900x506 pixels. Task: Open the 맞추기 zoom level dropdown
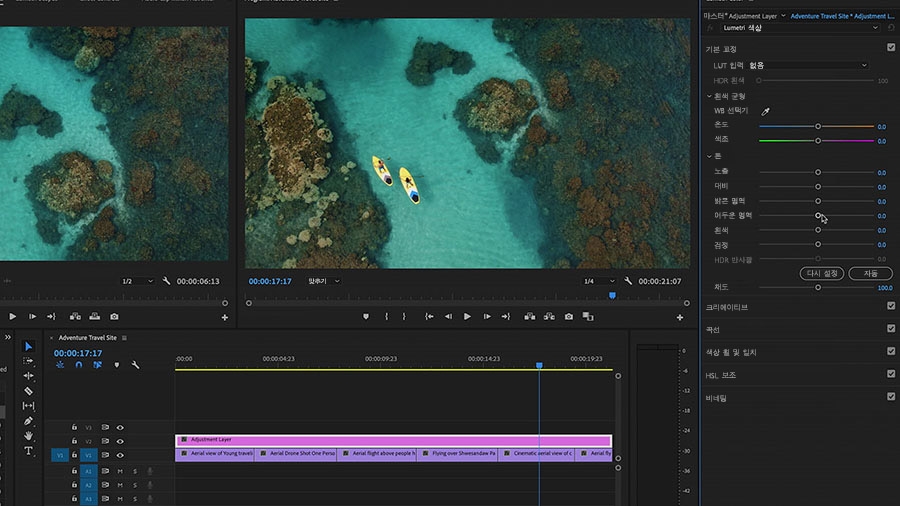click(x=324, y=282)
